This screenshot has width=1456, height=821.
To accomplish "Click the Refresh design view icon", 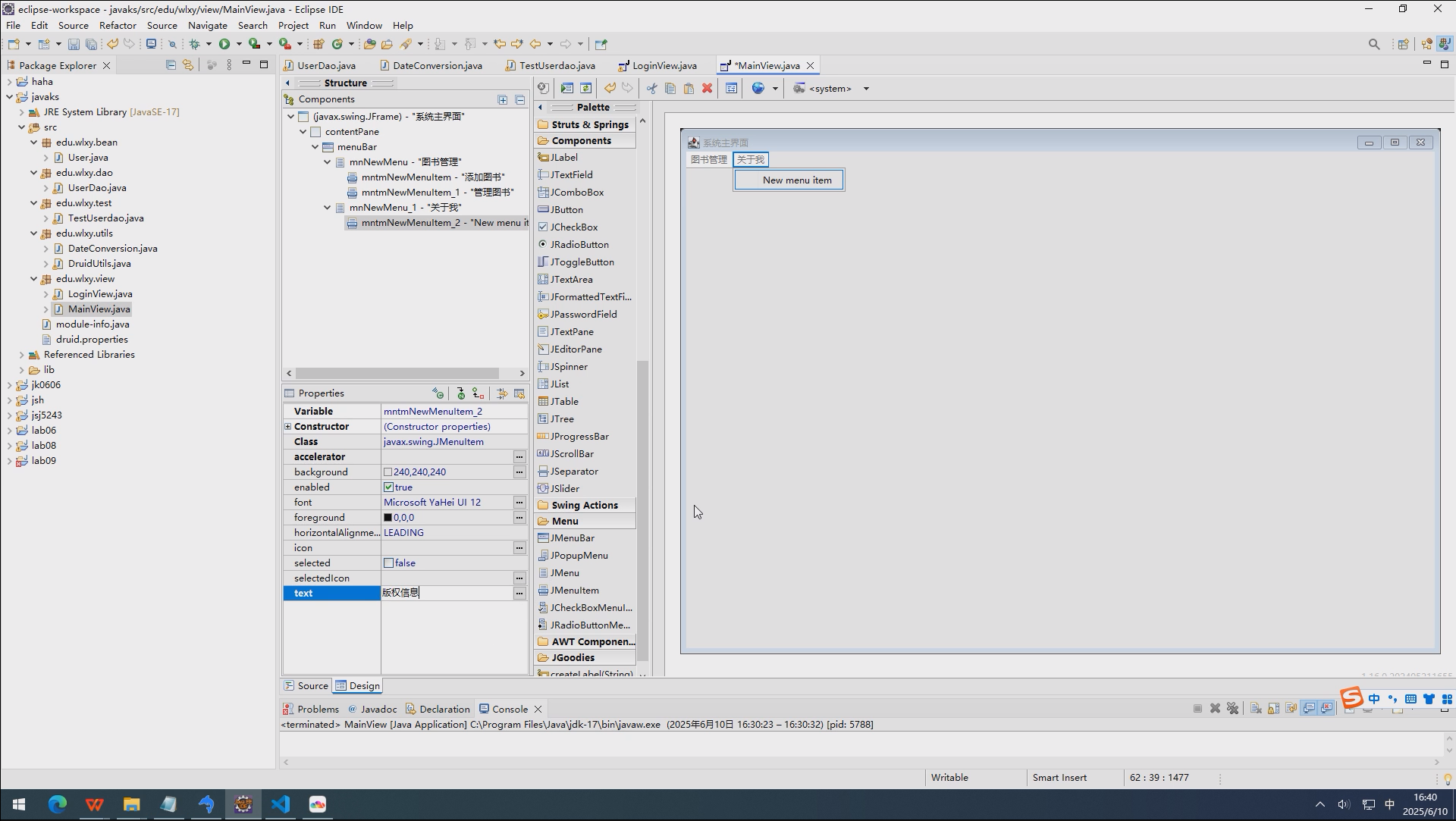I will tap(585, 89).
